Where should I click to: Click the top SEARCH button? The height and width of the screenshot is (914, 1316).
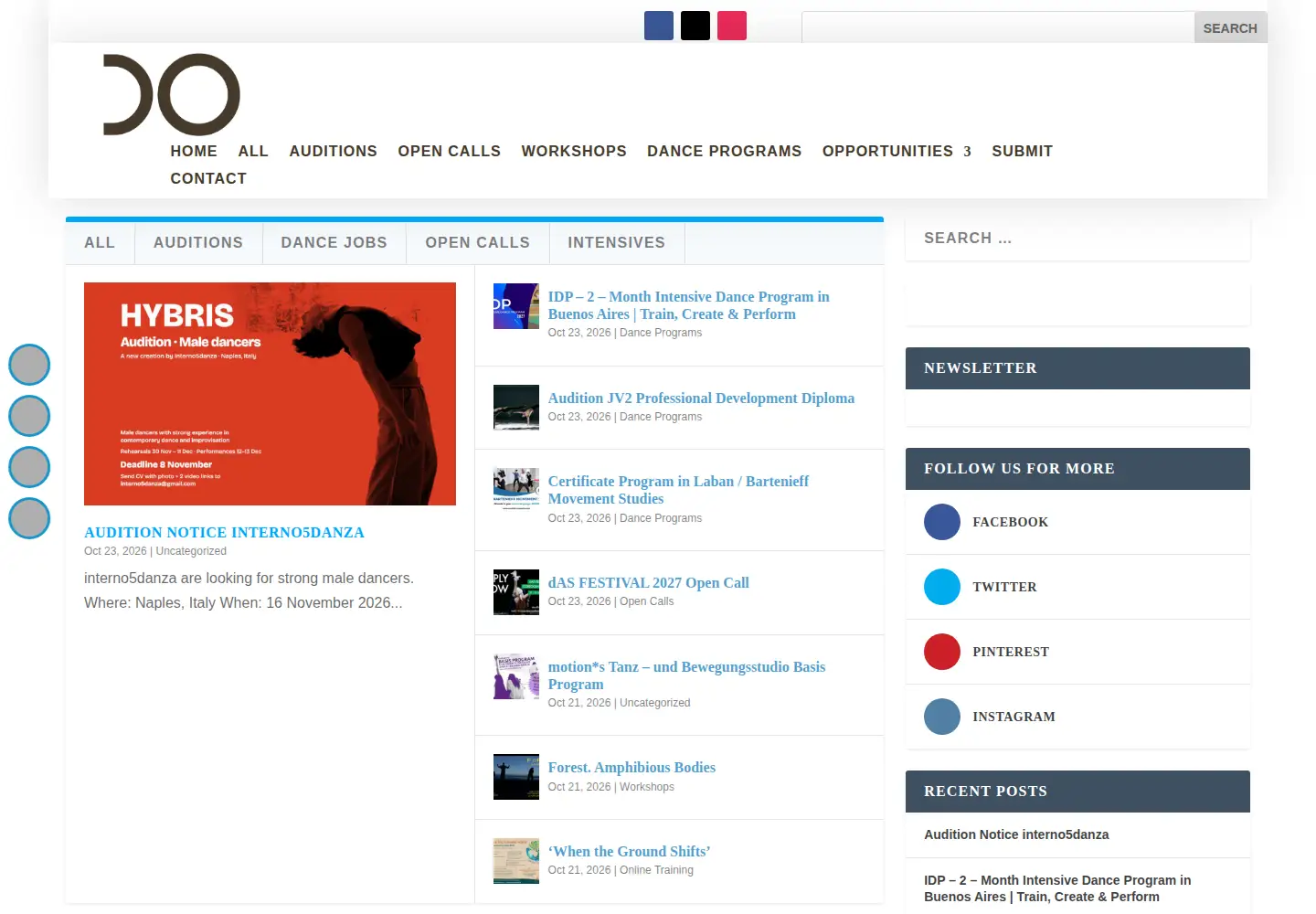click(x=1230, y=27)
